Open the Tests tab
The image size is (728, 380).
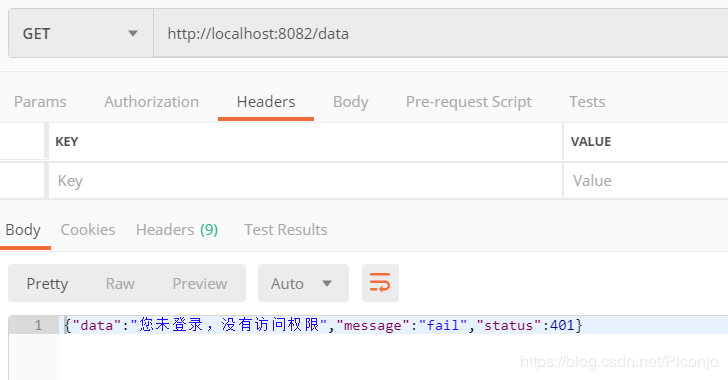(587, 102)
